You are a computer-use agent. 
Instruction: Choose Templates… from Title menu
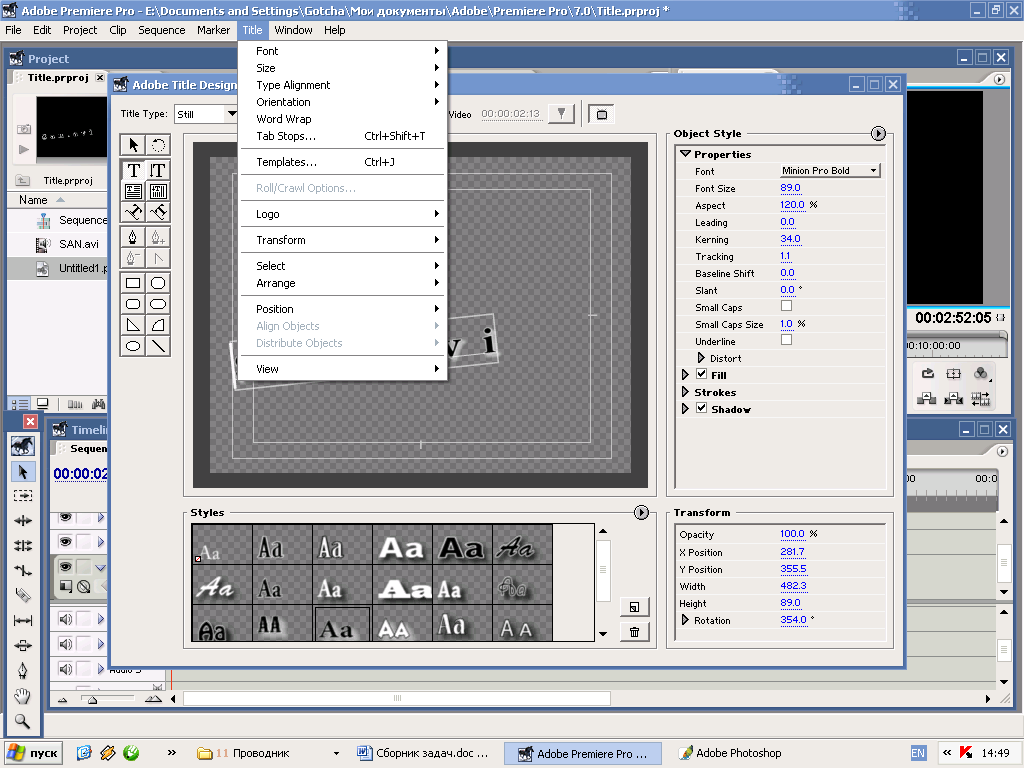pyautogui.click(x=343, y=162)
